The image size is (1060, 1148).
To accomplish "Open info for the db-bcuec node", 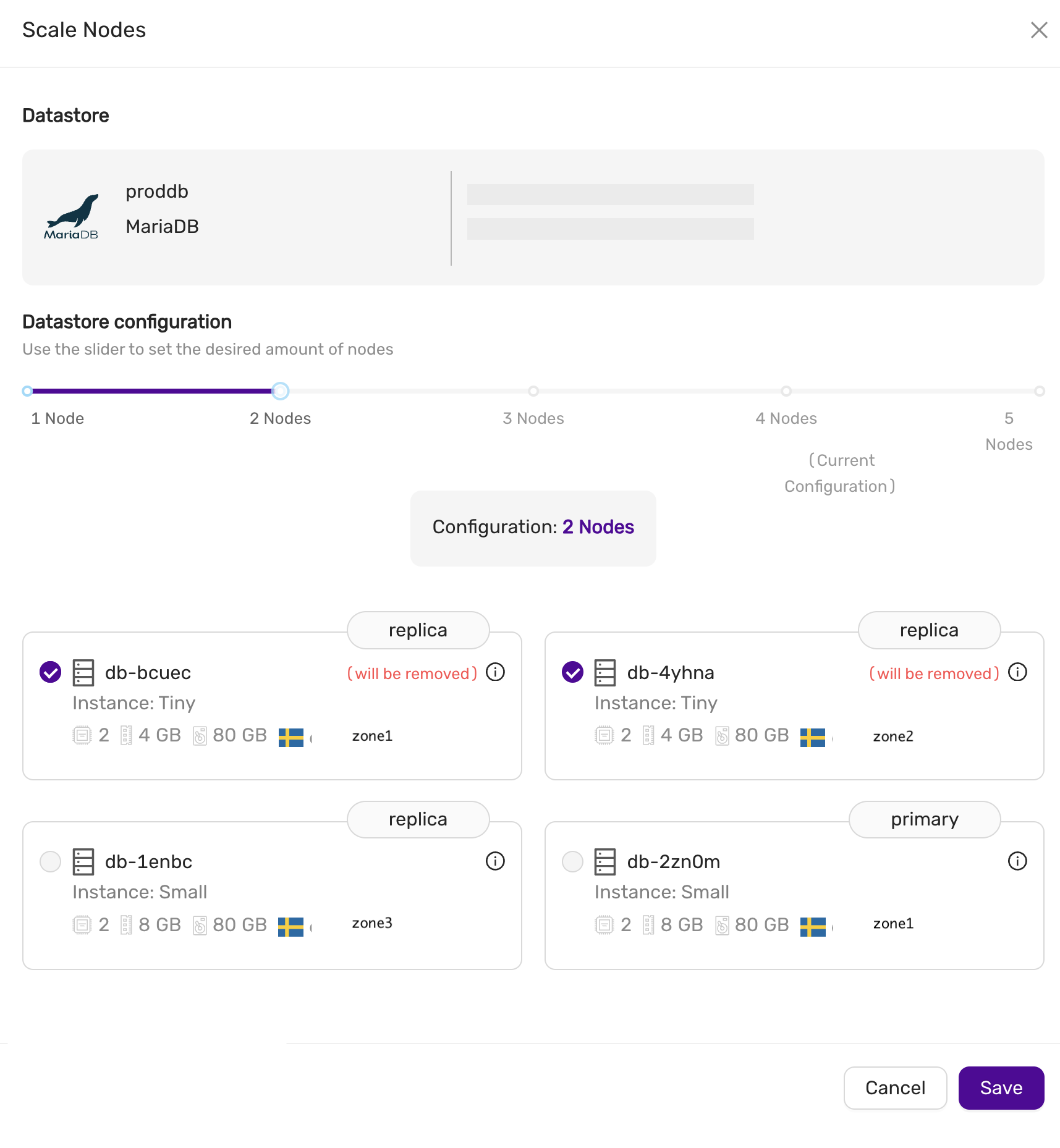I will point(495,672).
